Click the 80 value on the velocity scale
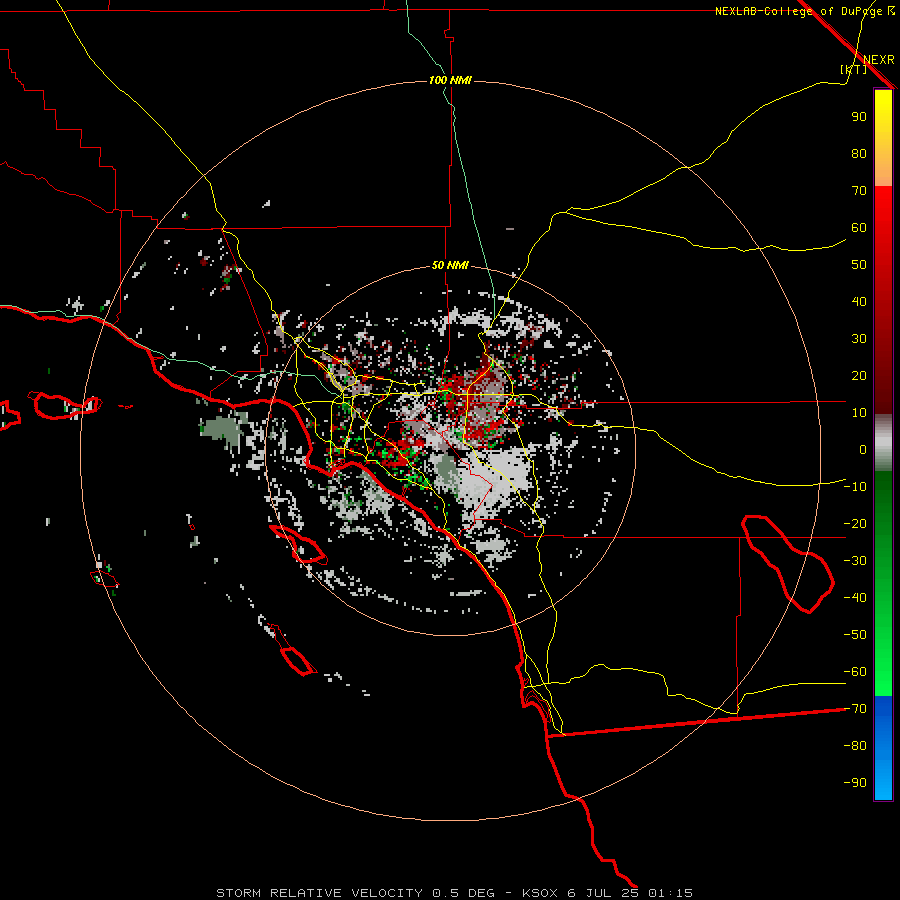This screenshot has height=900, width=900. (x=859, y=153)
